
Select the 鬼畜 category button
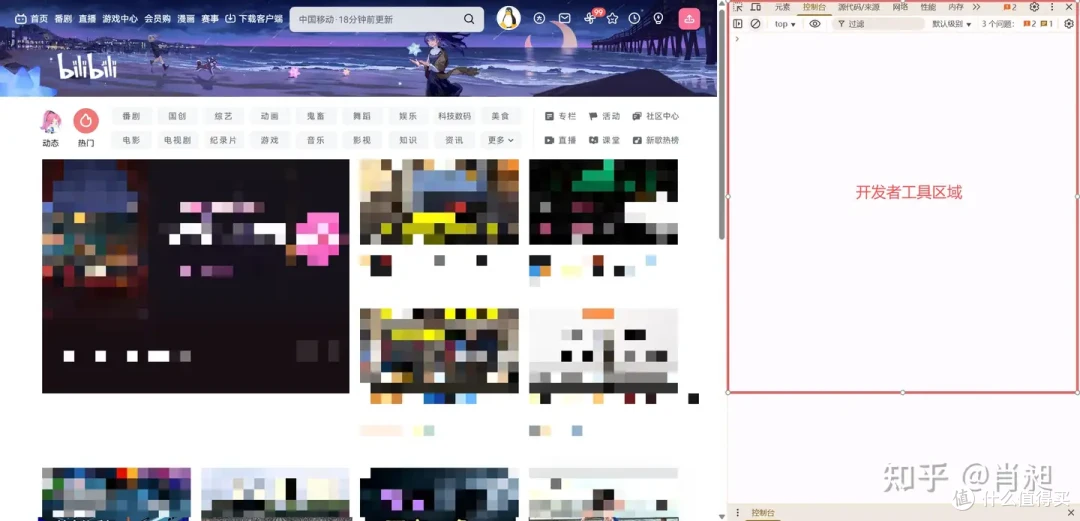coord(315,116)
